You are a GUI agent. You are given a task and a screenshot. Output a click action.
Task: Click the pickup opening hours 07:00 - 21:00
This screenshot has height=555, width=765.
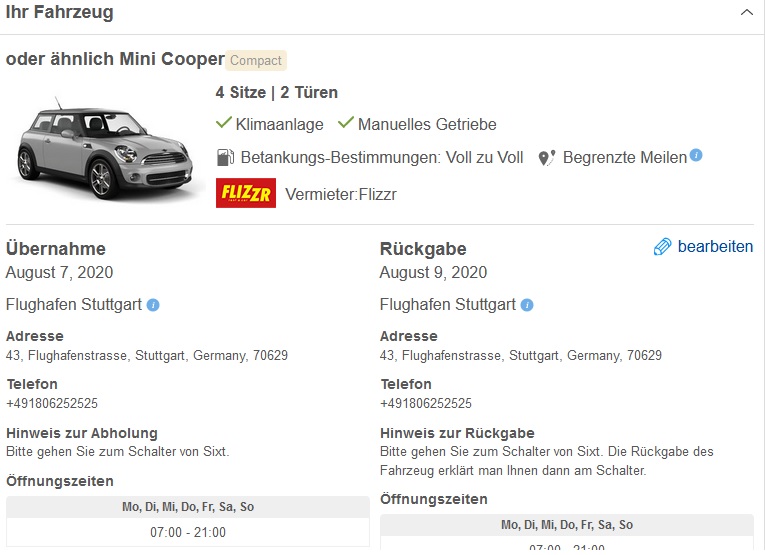pos(188,532)
